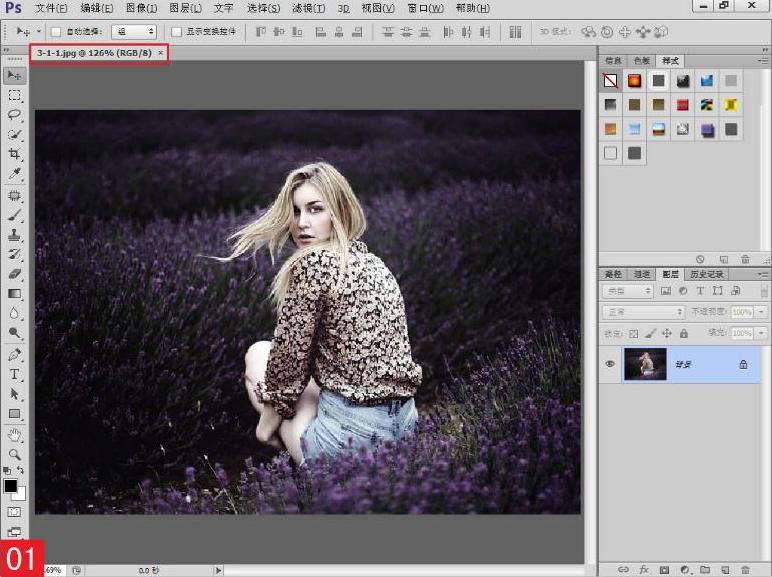
Task: Select the Zoom tool
Action: (14, 454)
